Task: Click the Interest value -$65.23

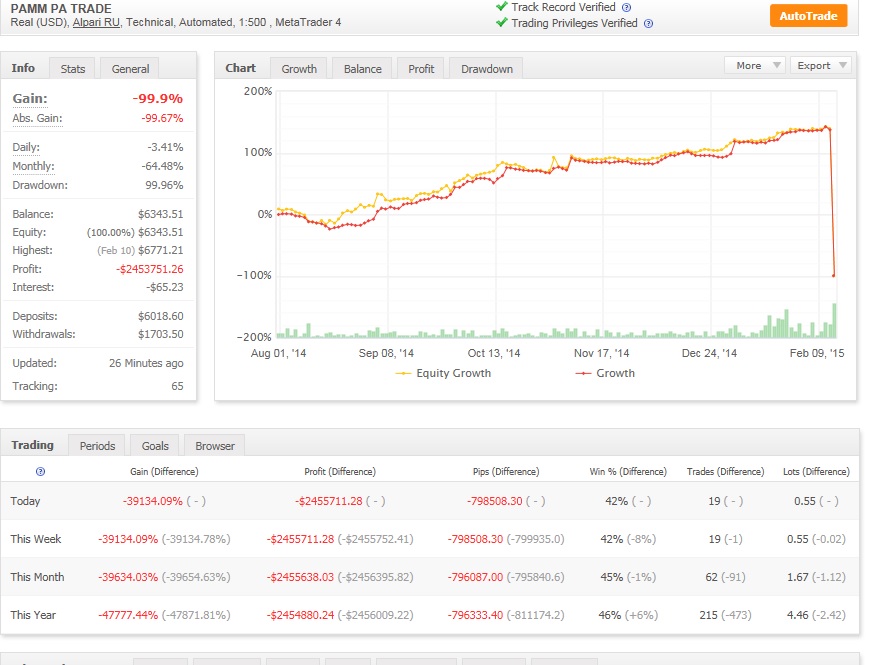Action: point(165,287)
